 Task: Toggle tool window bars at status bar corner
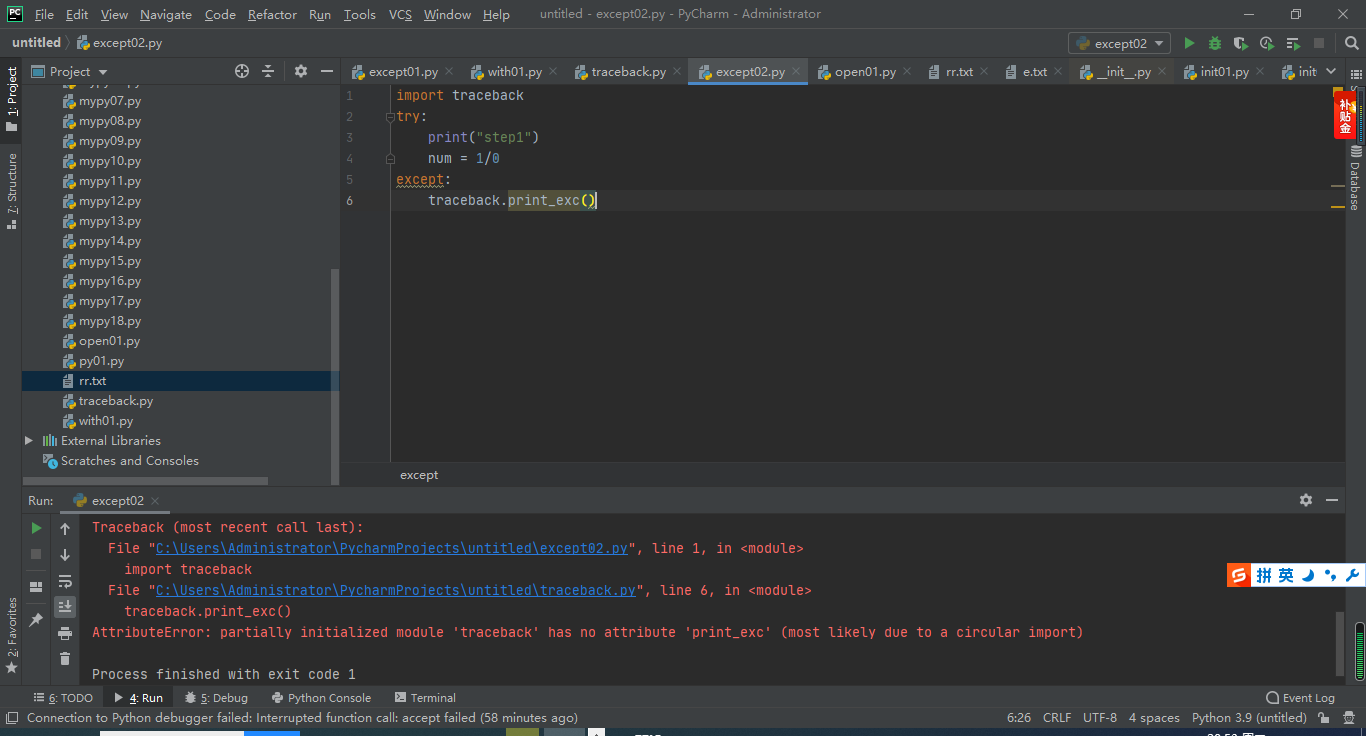coord(11,718)
